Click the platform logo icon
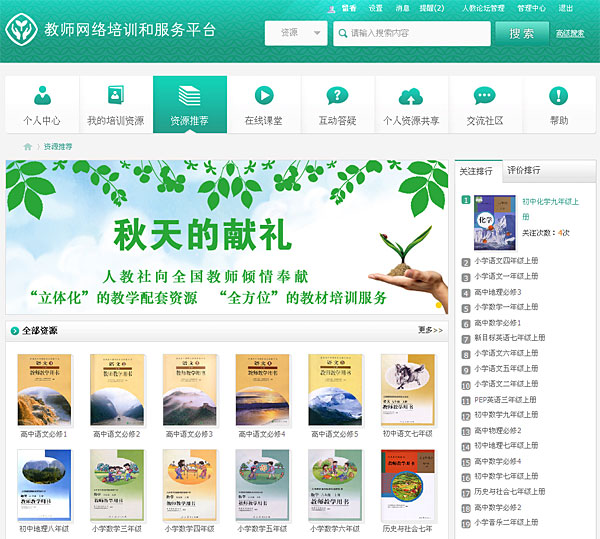Image resolution: width=600 pixels, height=539 pixels. point(22,31)
